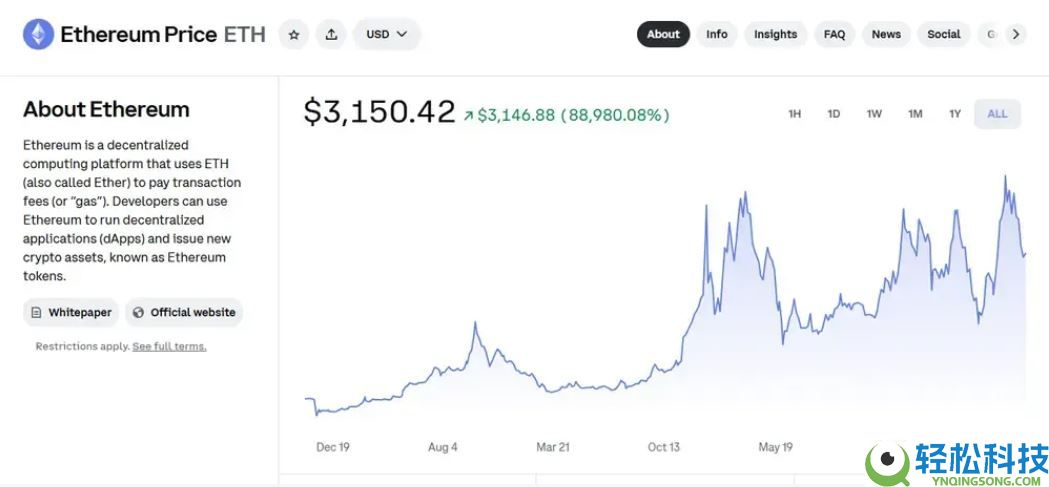Click the star favorite icon
This screenshot has height=487, width=1049.
(x=294, y=35)
